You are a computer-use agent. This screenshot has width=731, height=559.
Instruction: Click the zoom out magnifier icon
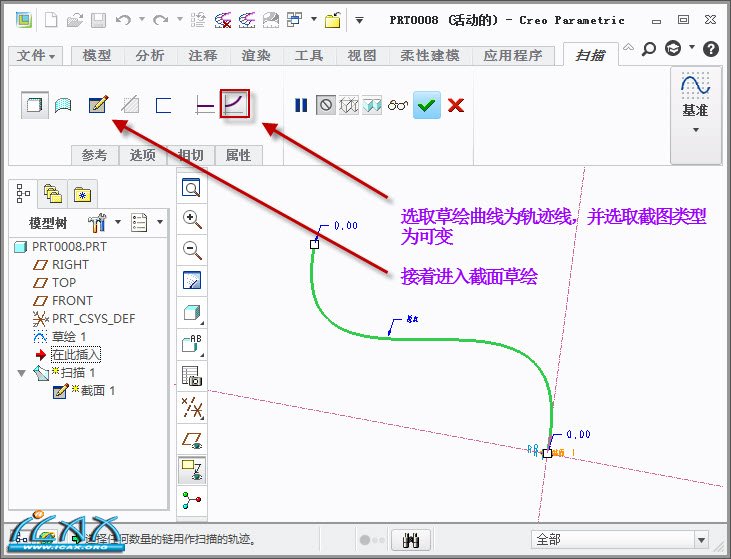[x=192, y=249]
